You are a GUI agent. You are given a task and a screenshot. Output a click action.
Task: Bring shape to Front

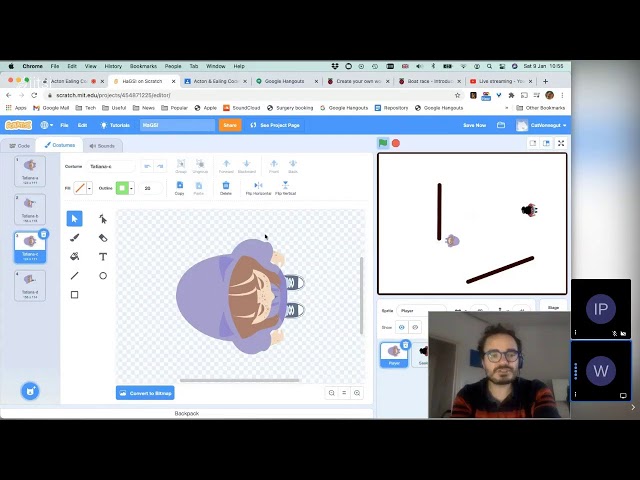pos(274,166)
